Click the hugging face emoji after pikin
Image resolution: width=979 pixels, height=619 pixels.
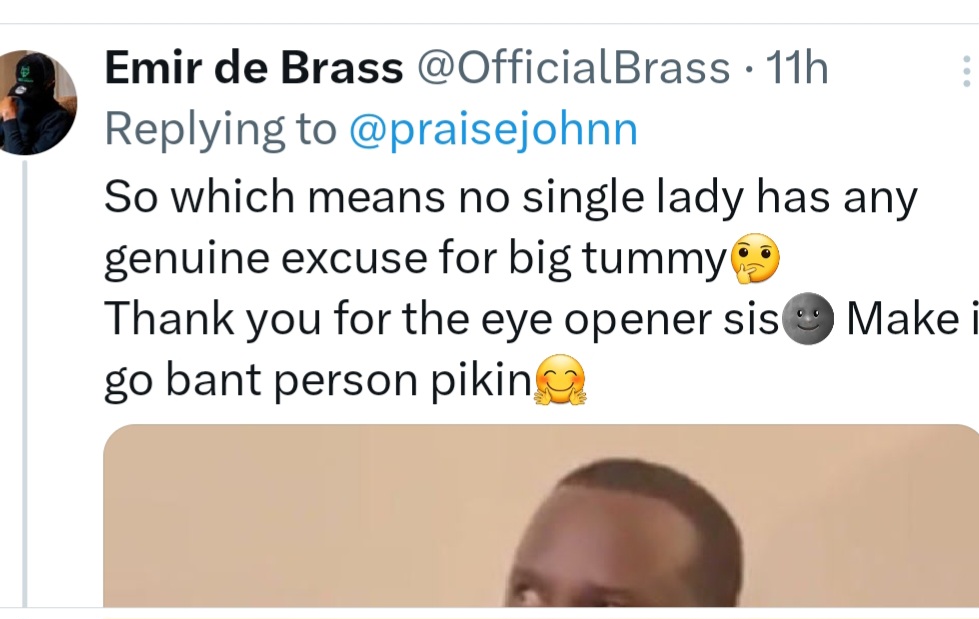[x=561, y=380]
